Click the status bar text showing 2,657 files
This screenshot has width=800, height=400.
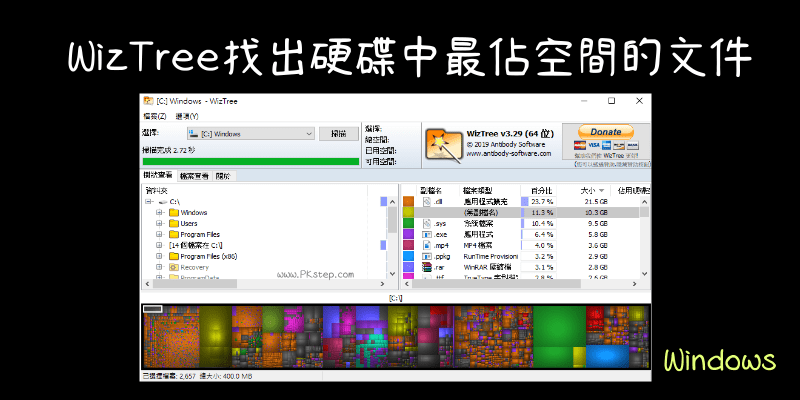196,376
